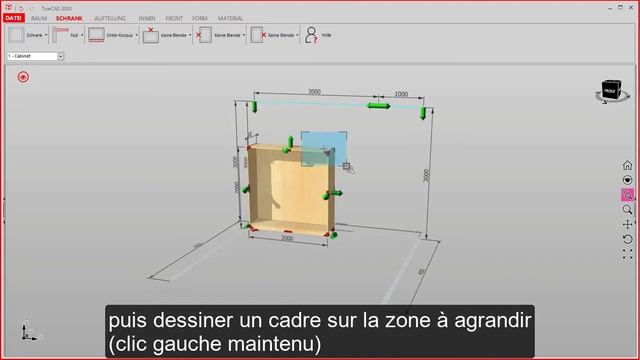Reset view with the Home icon
The height and width of the screenshot is (360, 640).
click(627, 165)
